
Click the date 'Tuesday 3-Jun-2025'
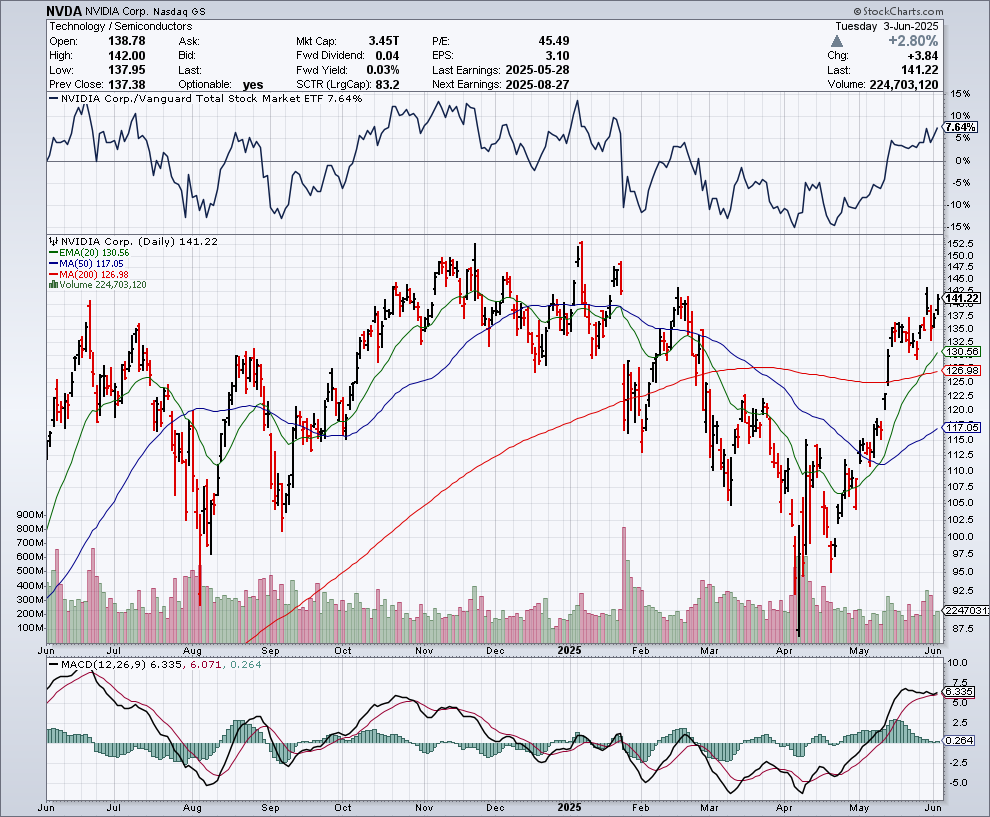(x=886, y=26)
